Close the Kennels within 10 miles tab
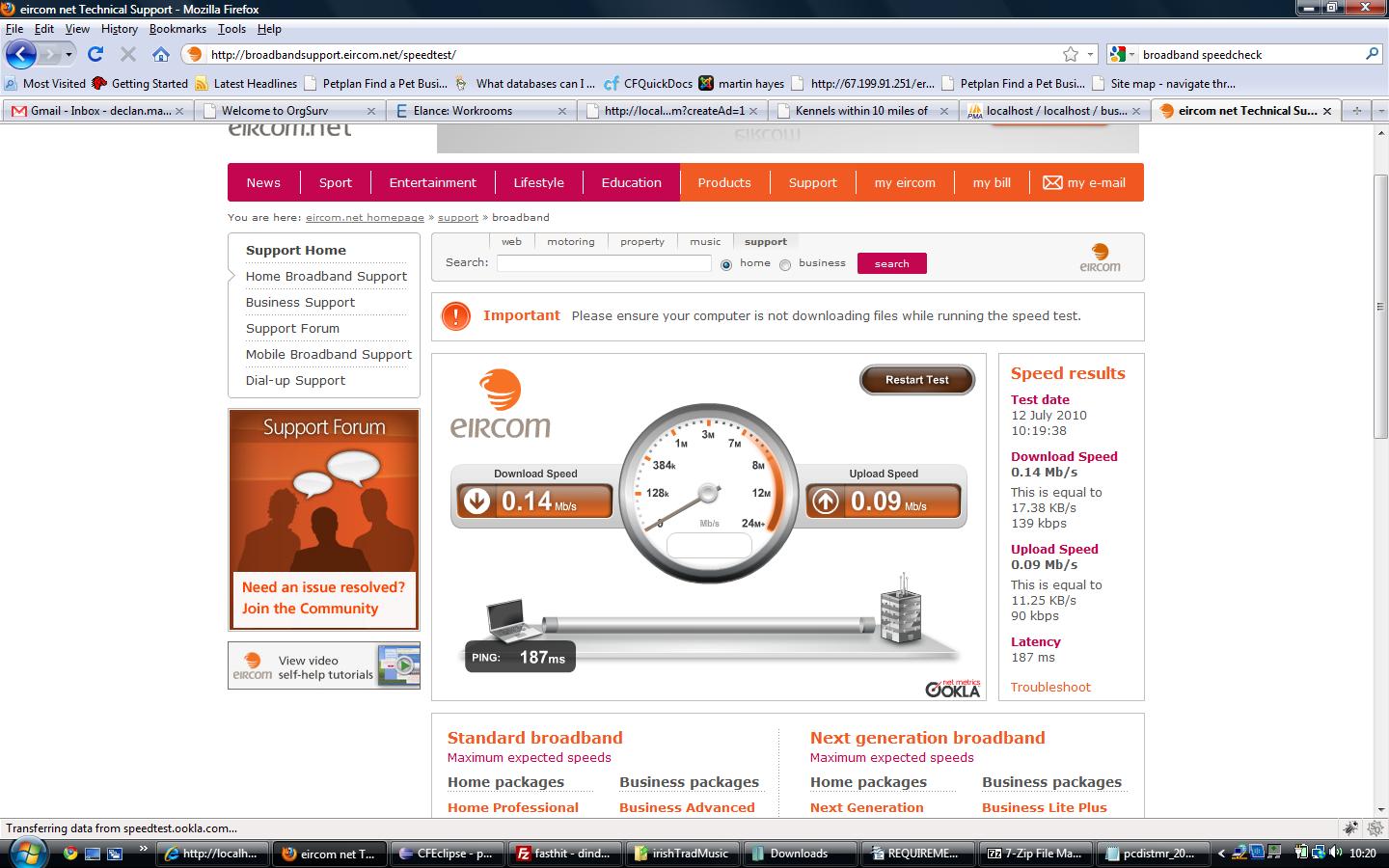 pyautogui.click(x=943, y=111)
